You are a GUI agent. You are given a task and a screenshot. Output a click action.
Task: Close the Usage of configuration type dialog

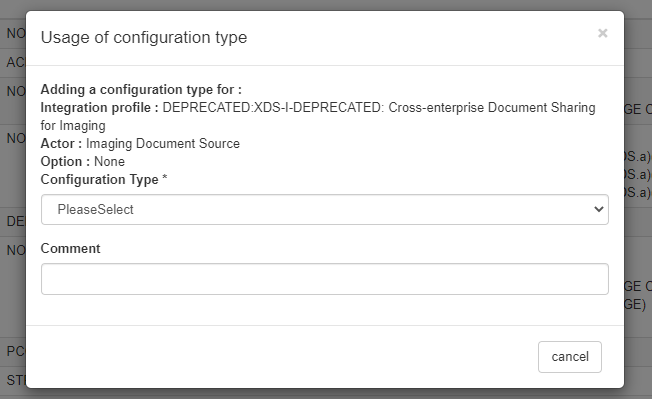603,33
